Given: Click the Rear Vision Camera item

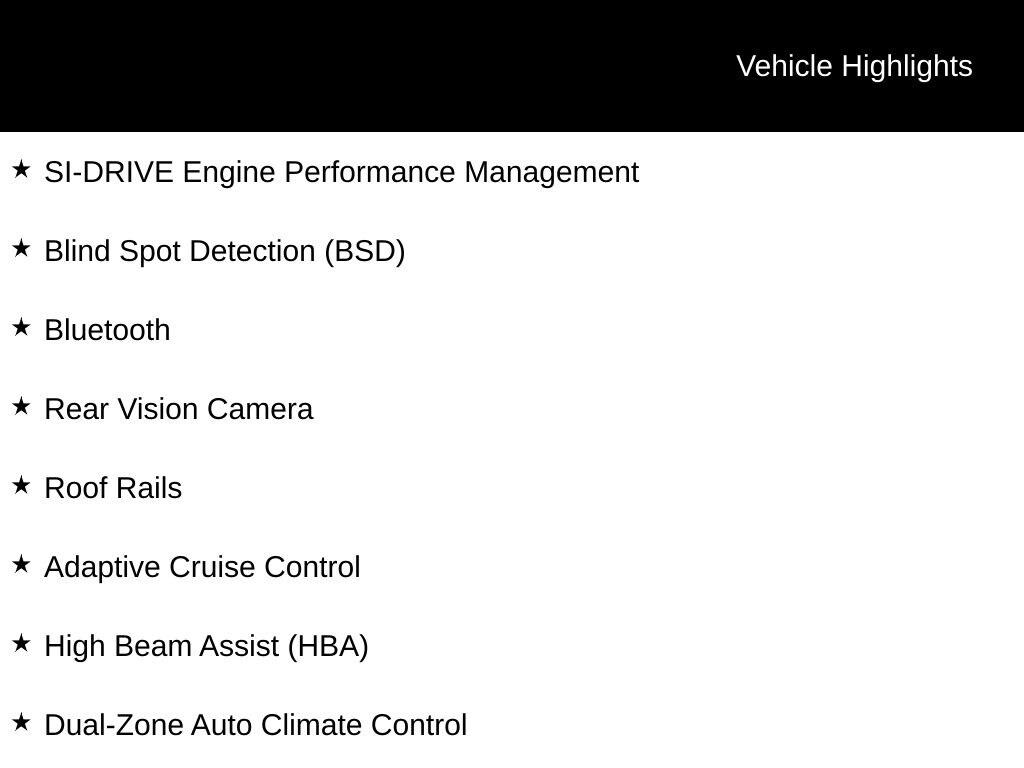Looking at the screenshot, I should point(179,409).
